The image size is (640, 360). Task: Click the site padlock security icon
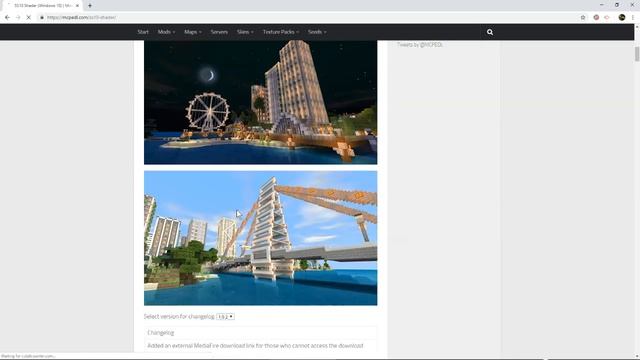(x=42, y=17)
